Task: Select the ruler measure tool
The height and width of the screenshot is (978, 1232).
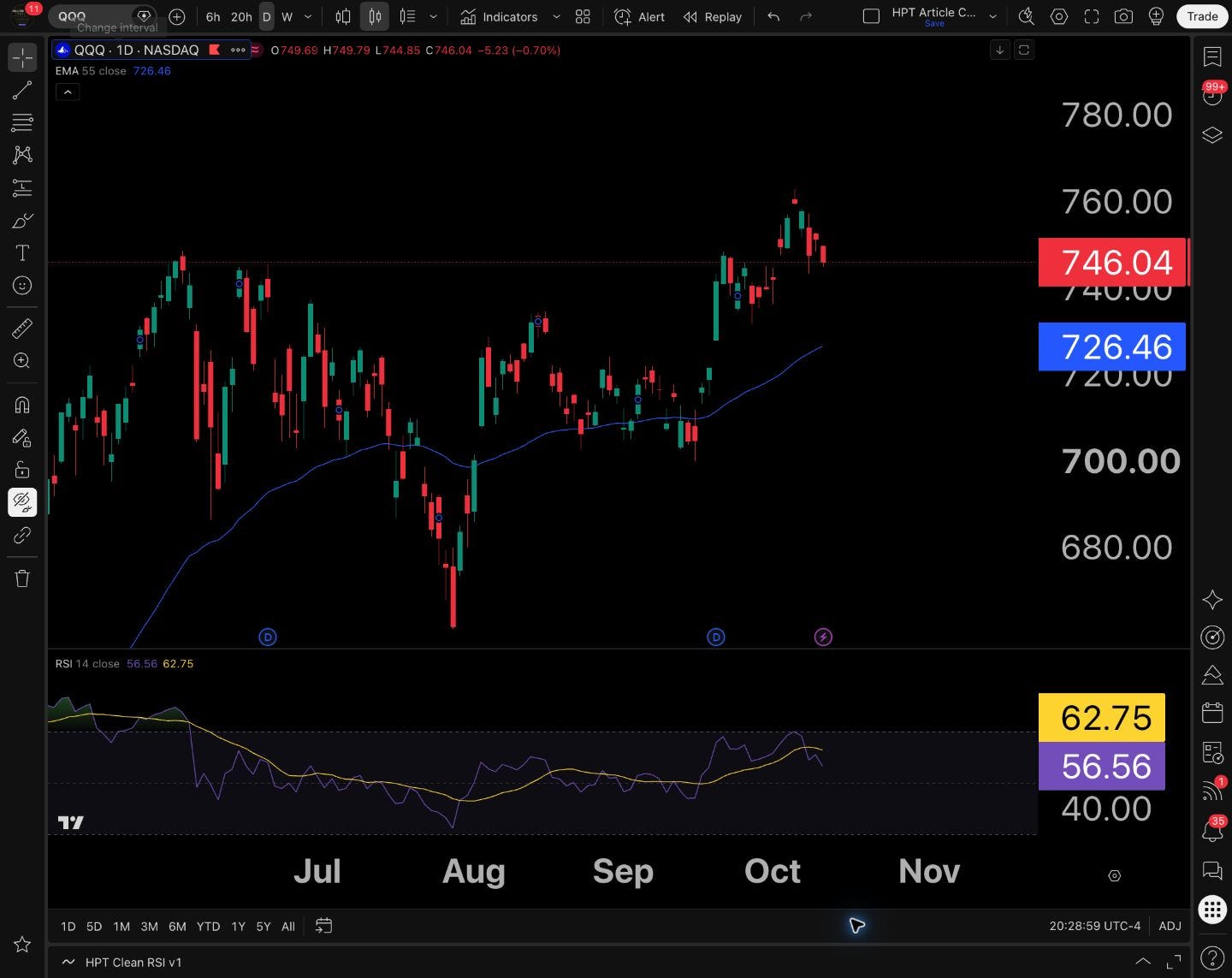Action: [22, 328]
